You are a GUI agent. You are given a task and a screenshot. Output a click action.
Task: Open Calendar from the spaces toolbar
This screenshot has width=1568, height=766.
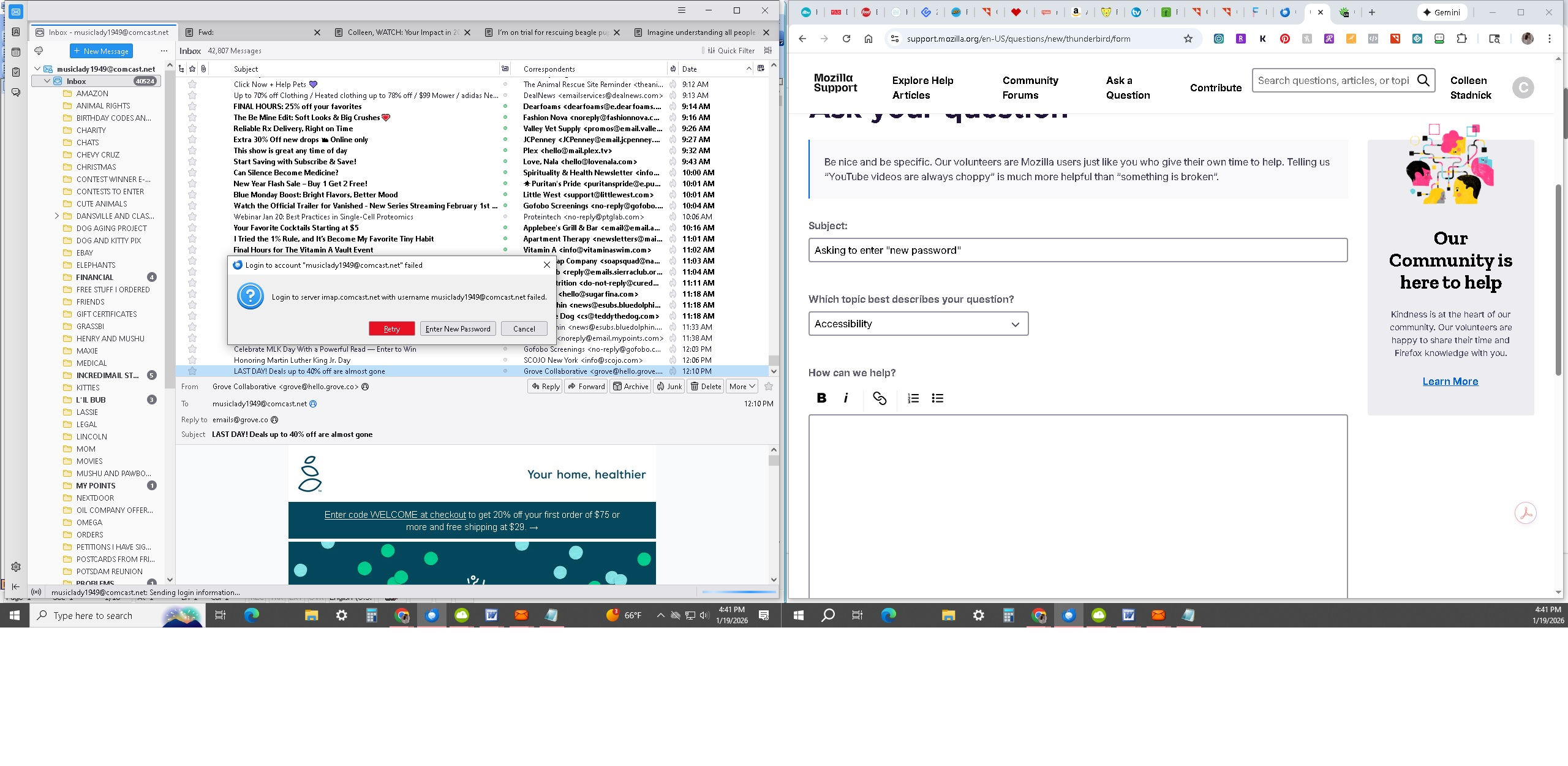click(16, 52)
